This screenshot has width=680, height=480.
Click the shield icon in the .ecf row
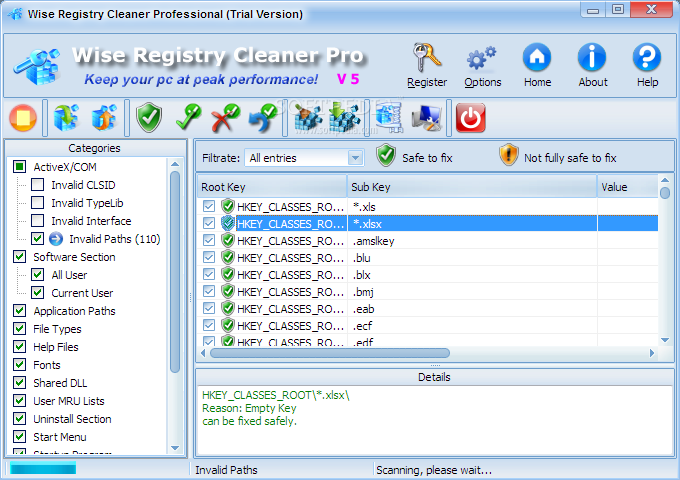228,325
